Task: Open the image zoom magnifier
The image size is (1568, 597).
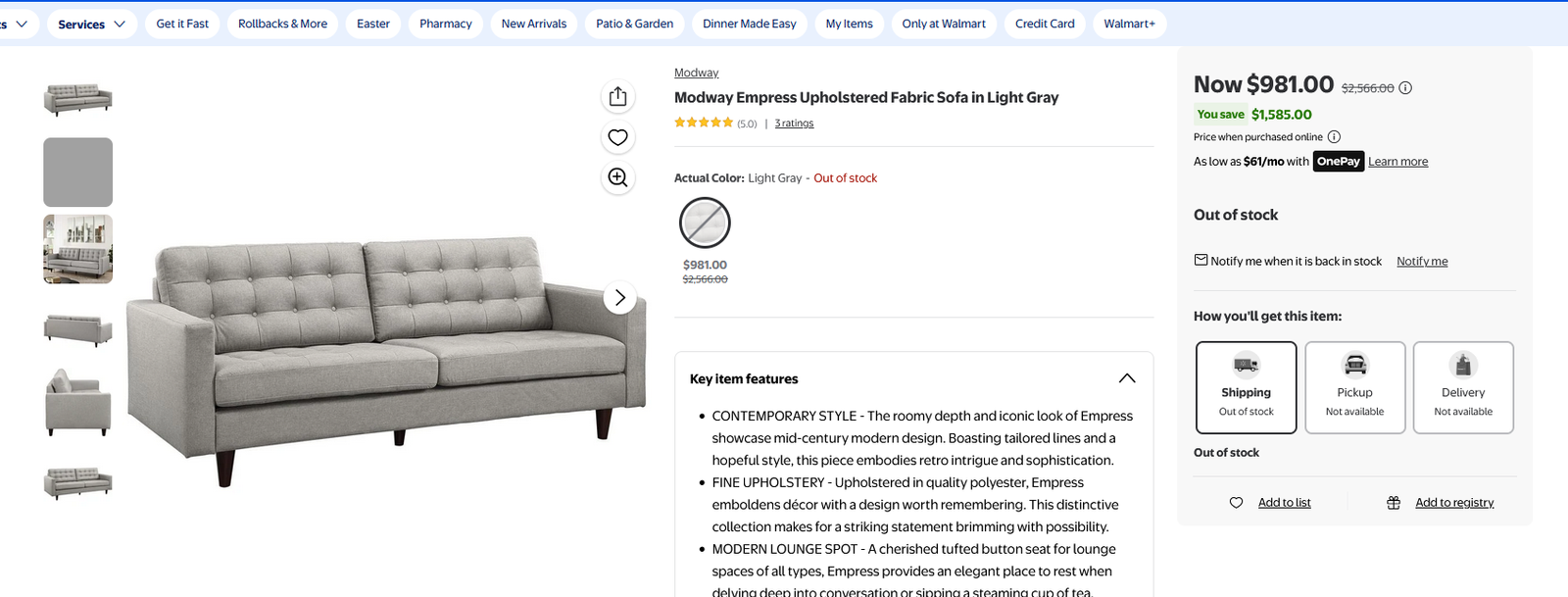Action: pyautogui.click(x=617, y=177)
